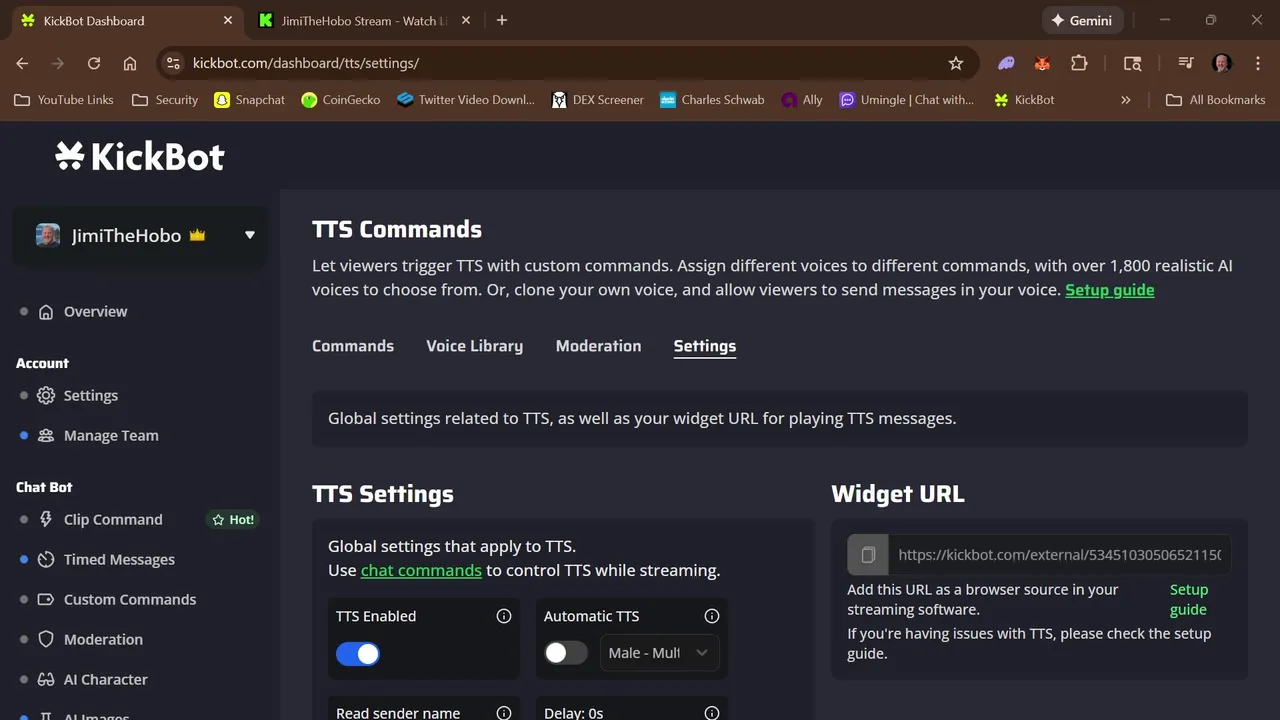Expand JimiTheHobo account dropdown arrow

click(x=250, y=236)
